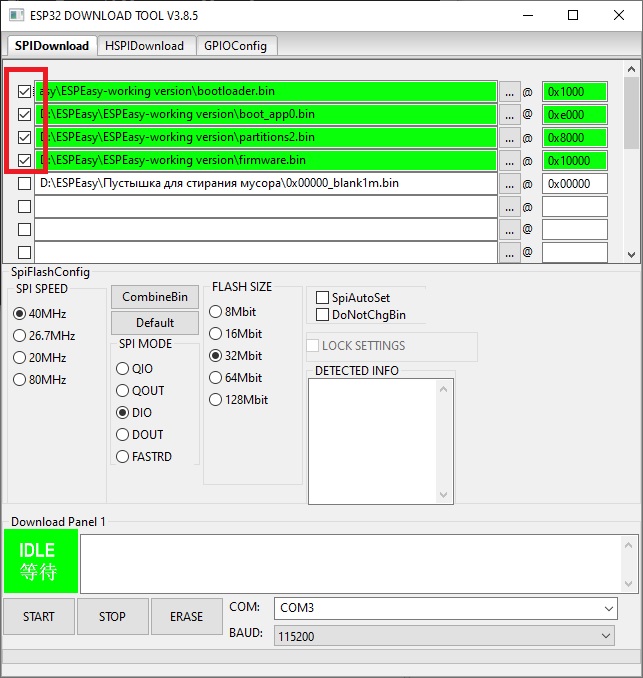Click the green IDLE status indicator
Image resolution: width=643 pixels, height=678 pixels.
[x=41, y=561]
